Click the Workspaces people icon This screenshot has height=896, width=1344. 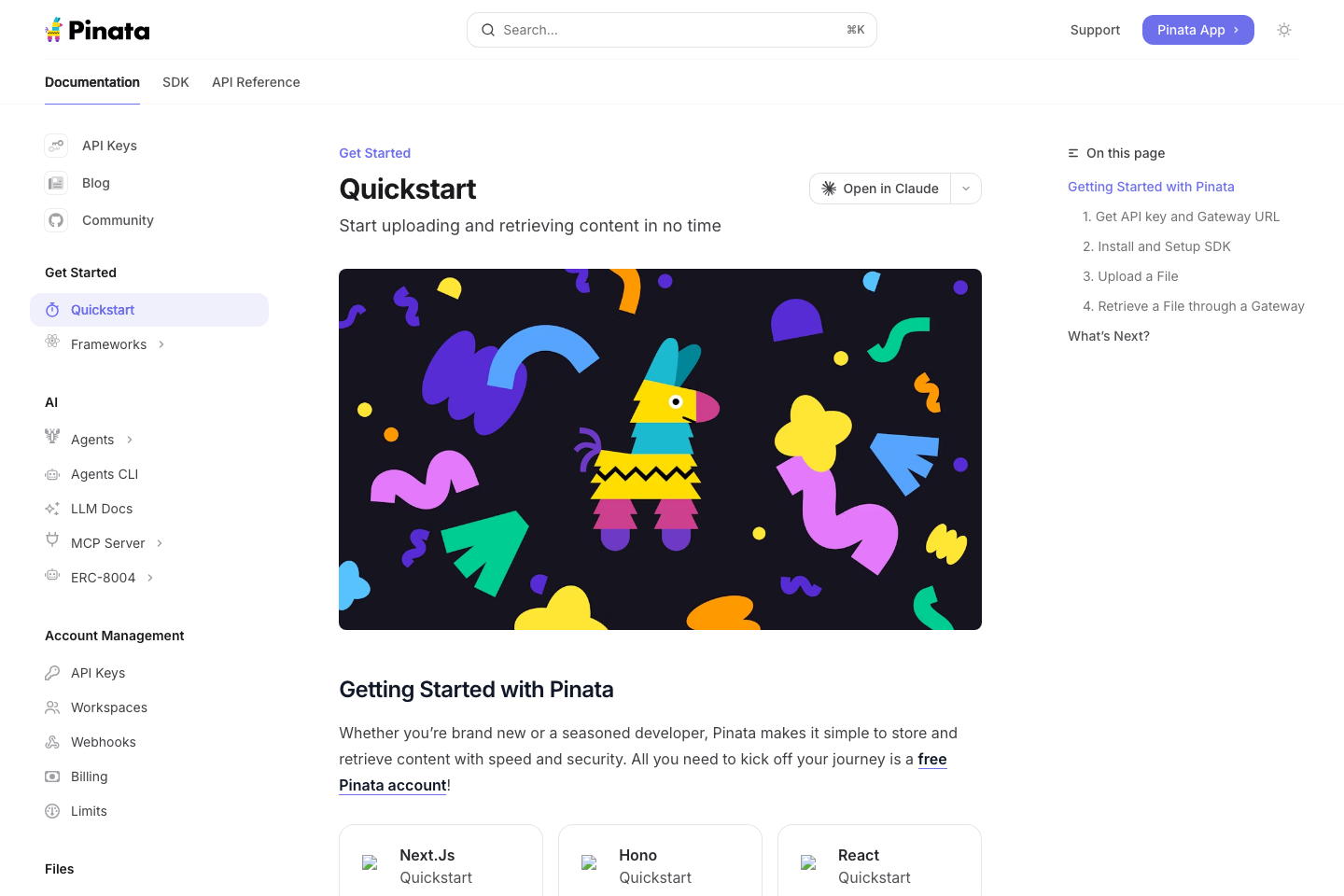pos(52,707)
